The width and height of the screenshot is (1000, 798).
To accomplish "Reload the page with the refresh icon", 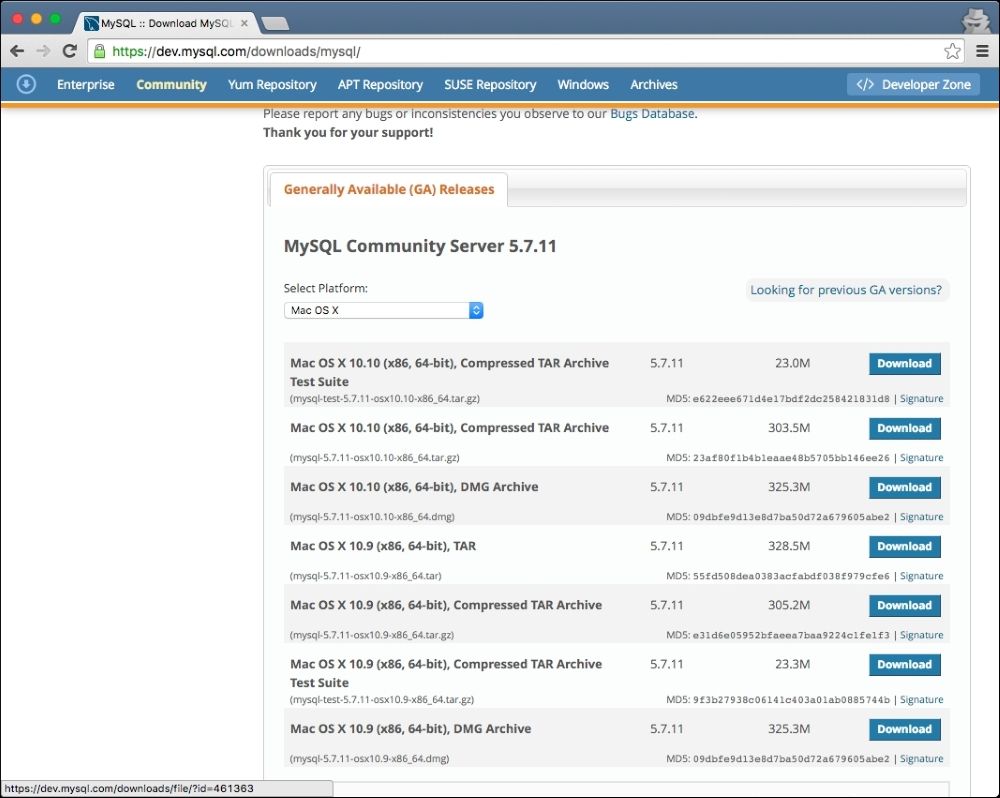I will (x=69, y=51).
